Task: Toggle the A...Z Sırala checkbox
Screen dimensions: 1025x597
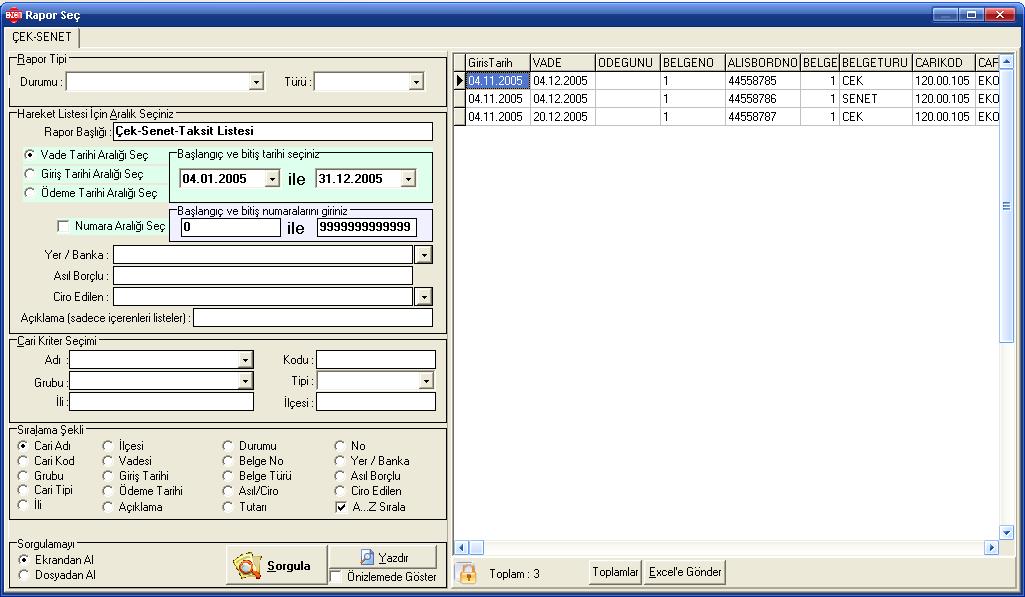Action: (341, 507)
